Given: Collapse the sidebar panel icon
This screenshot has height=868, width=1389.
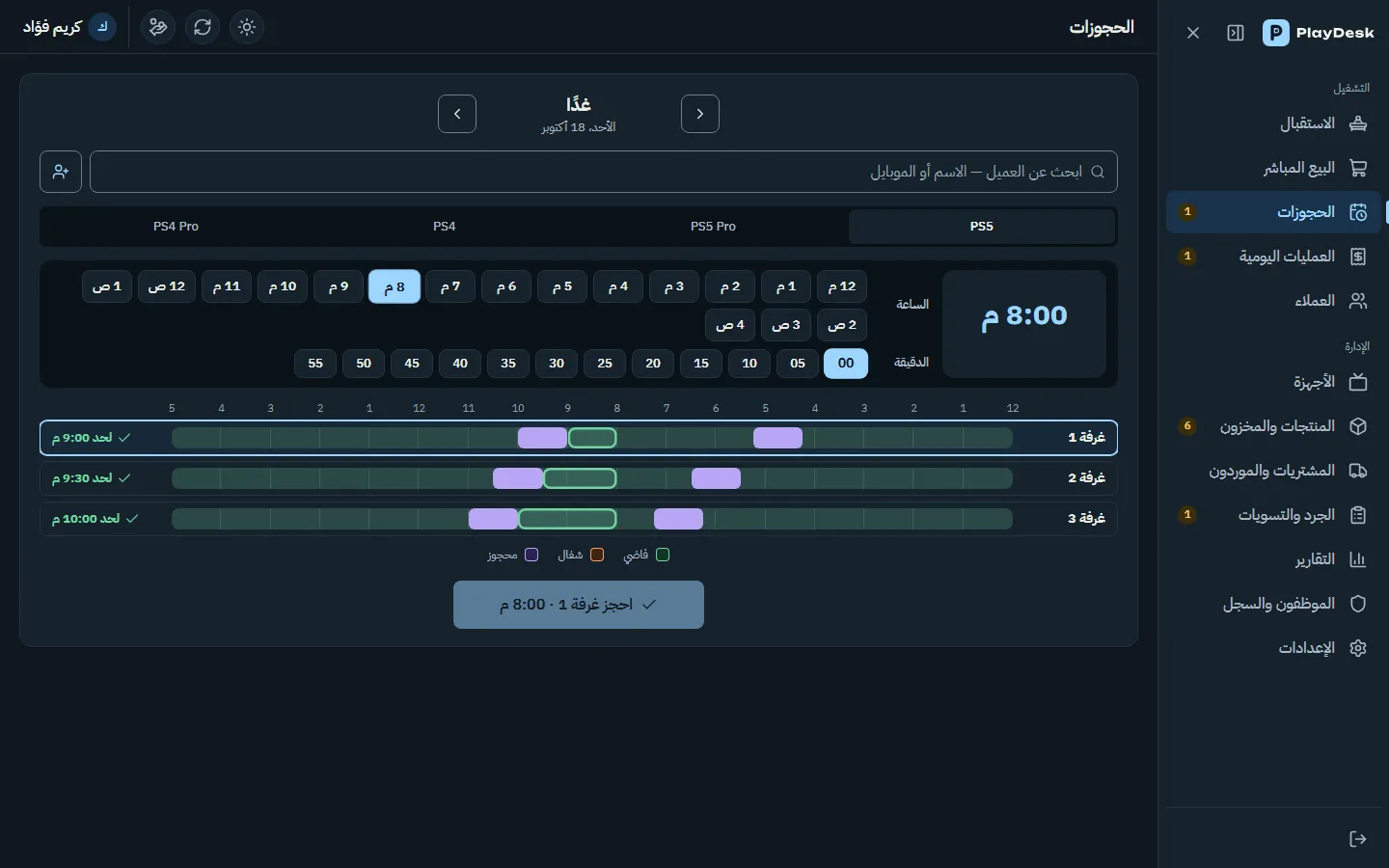Looking at the screenshot, I should [x=1236, y=33].
